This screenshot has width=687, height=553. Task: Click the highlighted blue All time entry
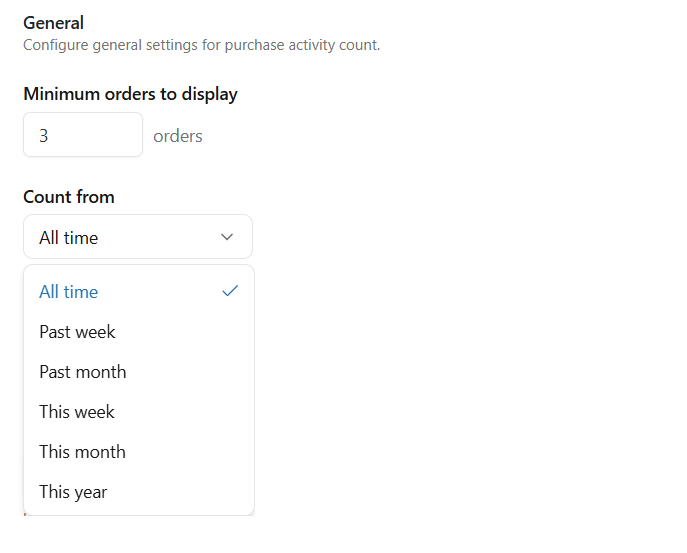pos(69,292)
